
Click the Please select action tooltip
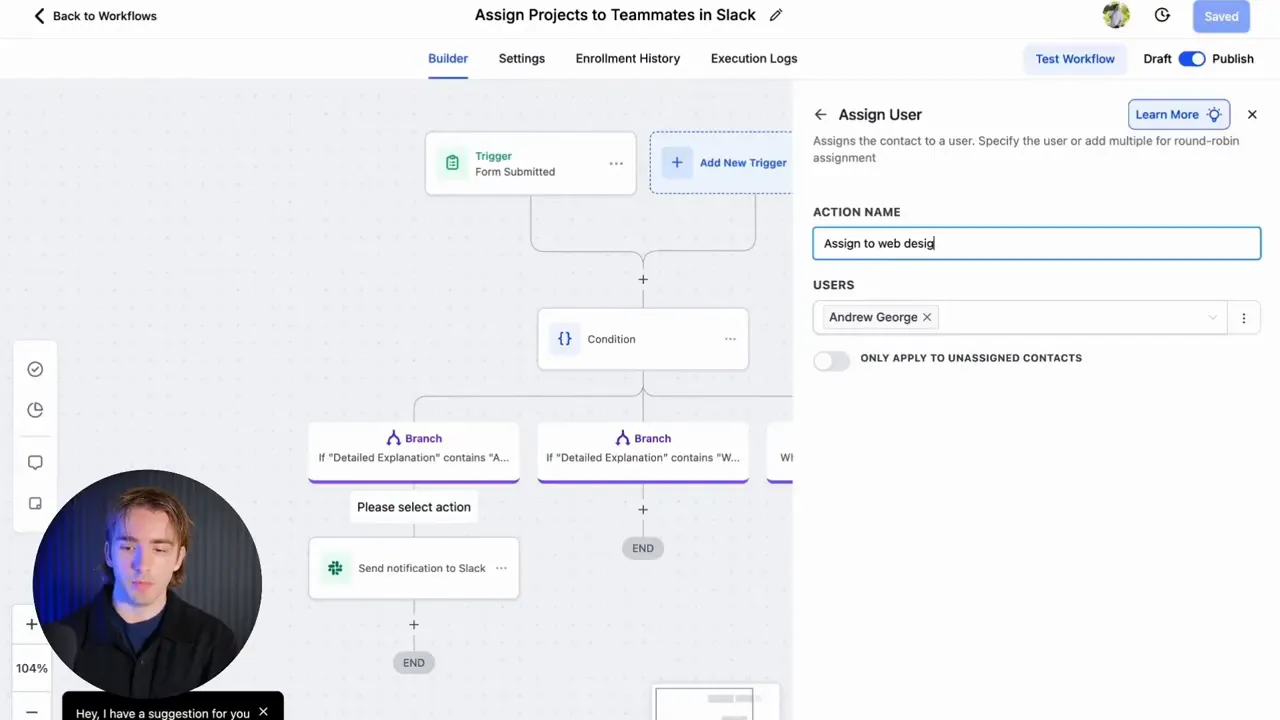coord(414,507)
